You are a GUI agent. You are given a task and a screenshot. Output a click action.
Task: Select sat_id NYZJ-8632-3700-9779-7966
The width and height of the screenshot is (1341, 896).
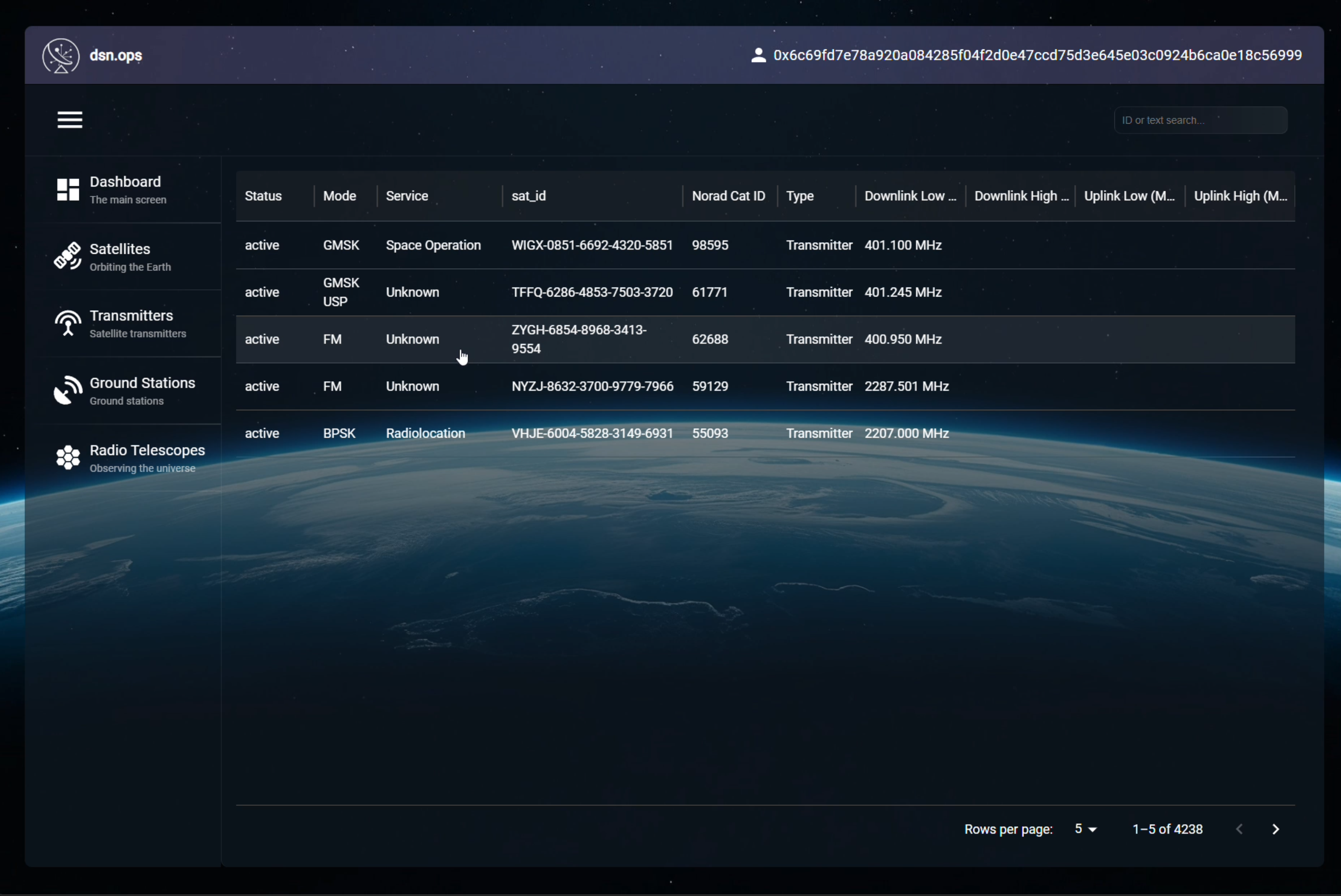pyautogui.click(x=592, y=386)
